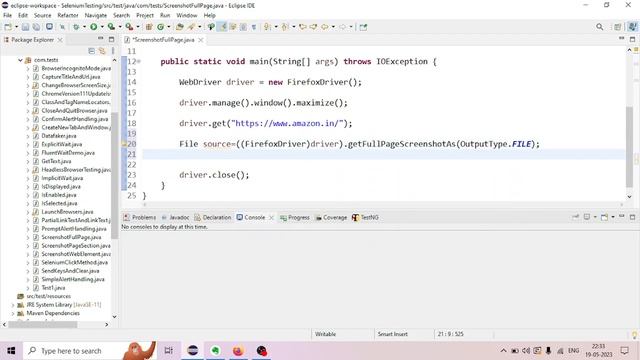Image resolution: width=640 pixels, height=360 pixels.
Task: Click the Java perspective icon
Action: click(632, 27)
